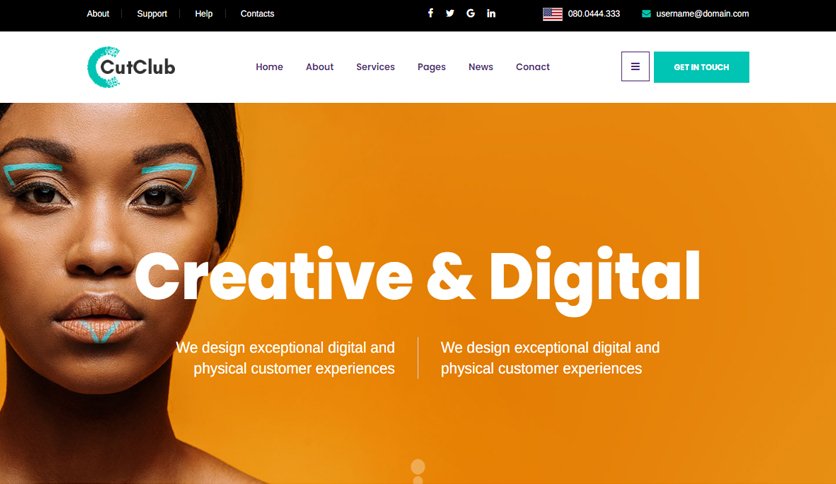Click the username@domain.com email address
The image size is (836, 484).
702,14
